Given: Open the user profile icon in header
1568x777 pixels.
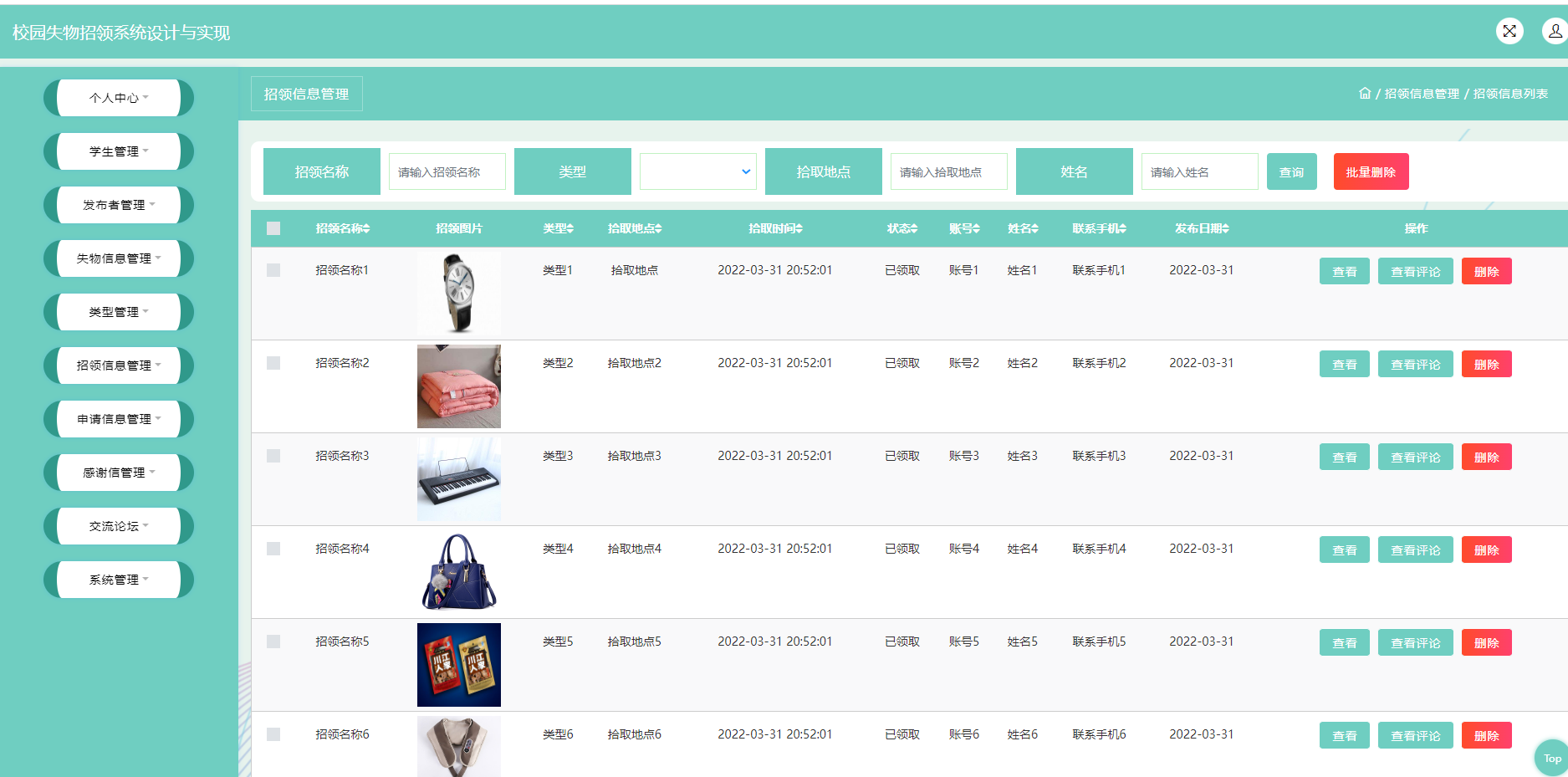Looking at the screenshot, I should pyautogui.click(x=1555, y=31).
